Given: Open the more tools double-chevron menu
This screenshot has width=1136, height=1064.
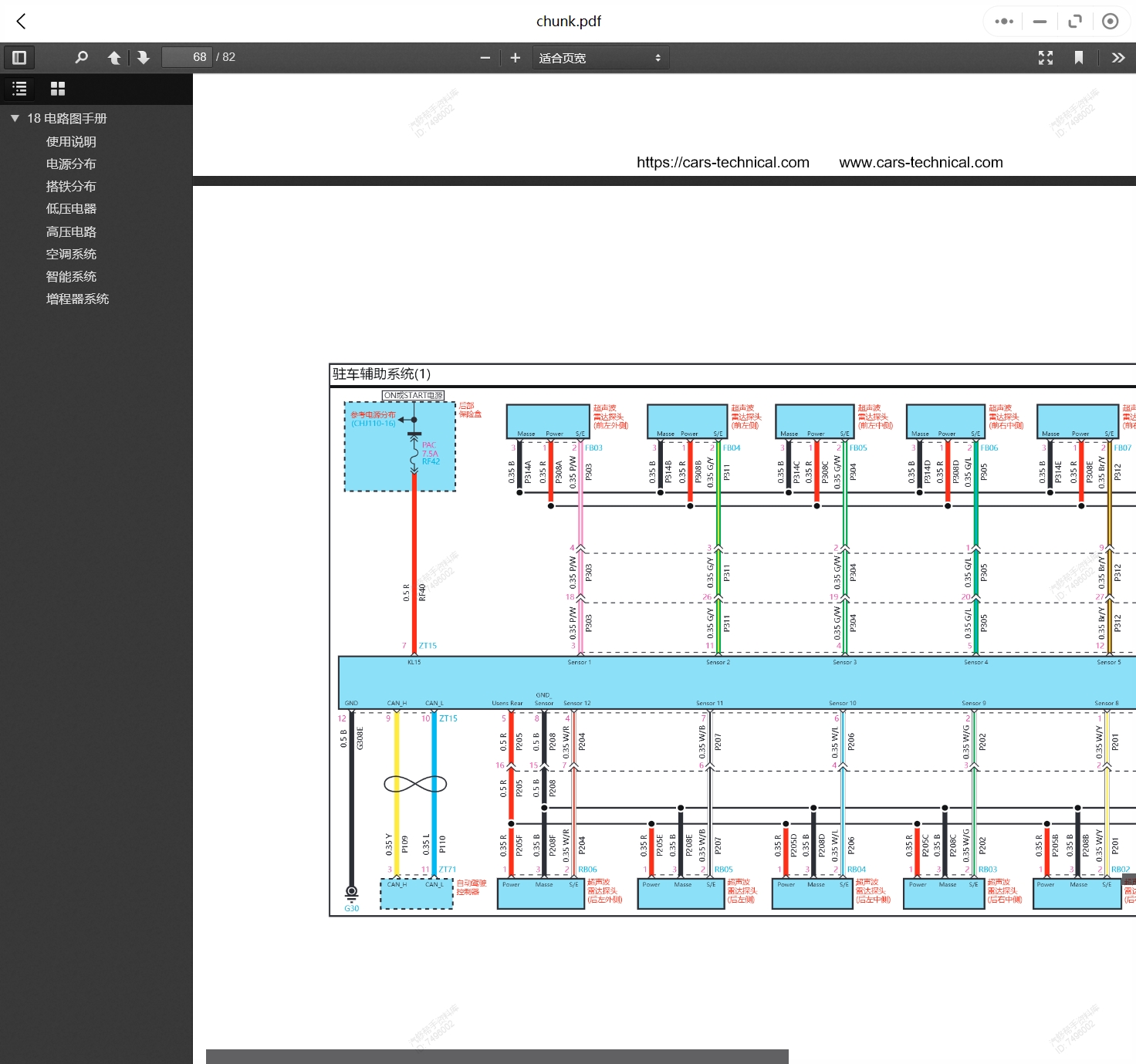Looking at the screenshot, I should pyautogui.click(x=1117, y=57).
